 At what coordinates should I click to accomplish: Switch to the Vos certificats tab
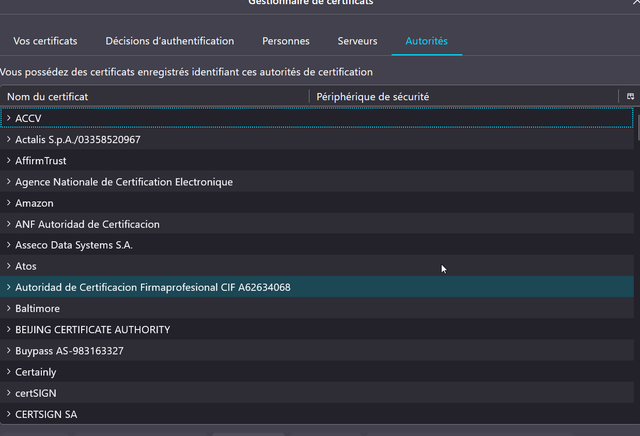tap(45, 41)
